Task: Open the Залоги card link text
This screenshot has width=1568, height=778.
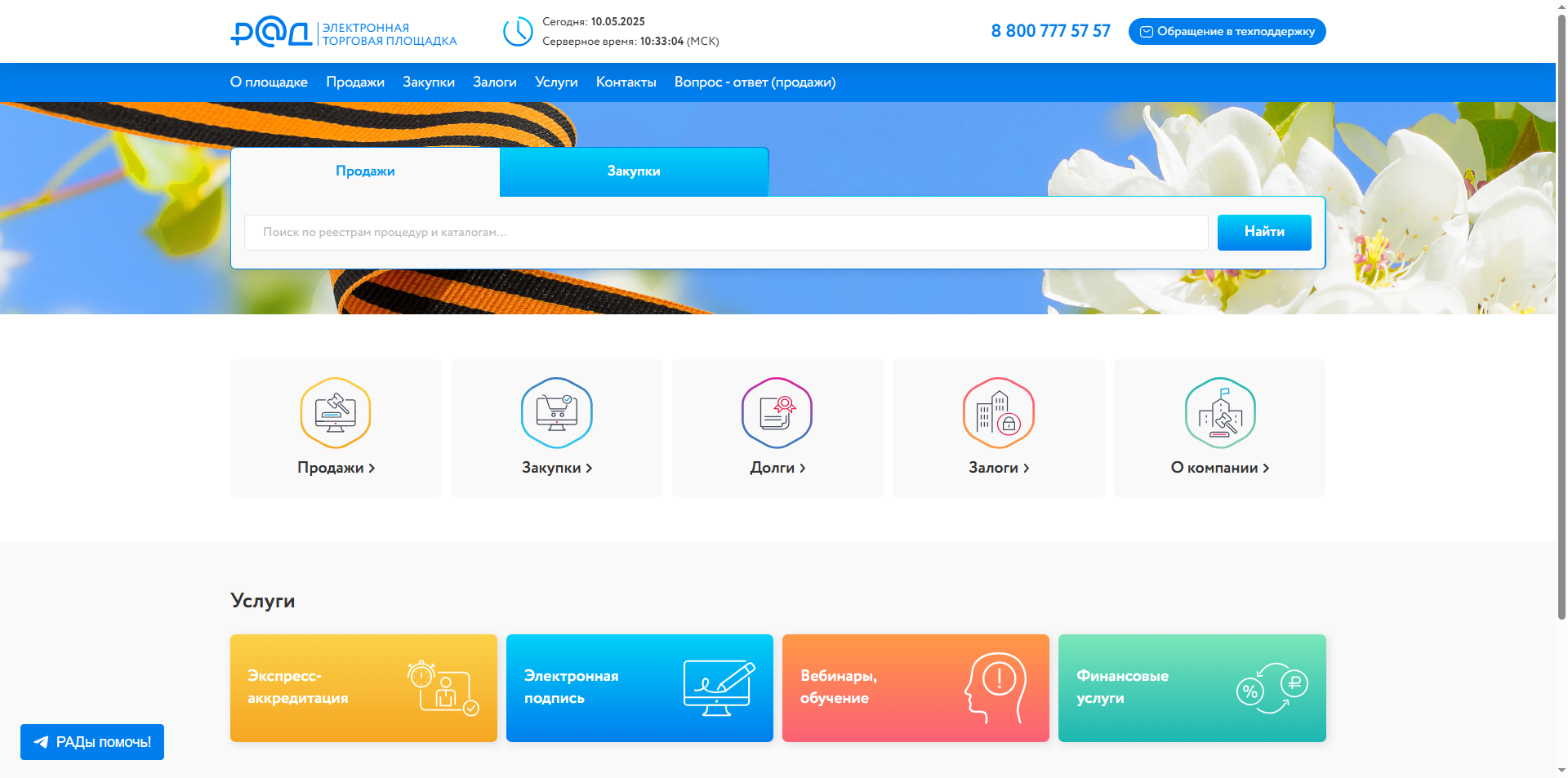Action: point(993,468)
